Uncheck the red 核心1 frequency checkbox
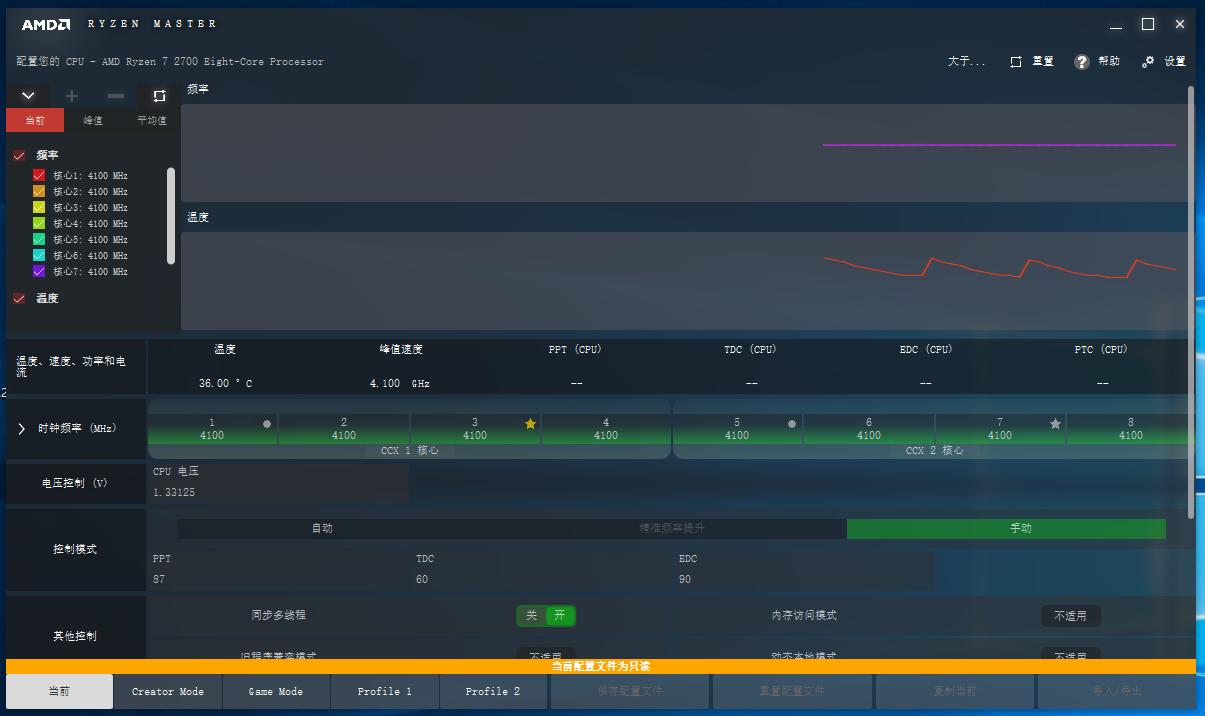 click(x=39, y=176)
